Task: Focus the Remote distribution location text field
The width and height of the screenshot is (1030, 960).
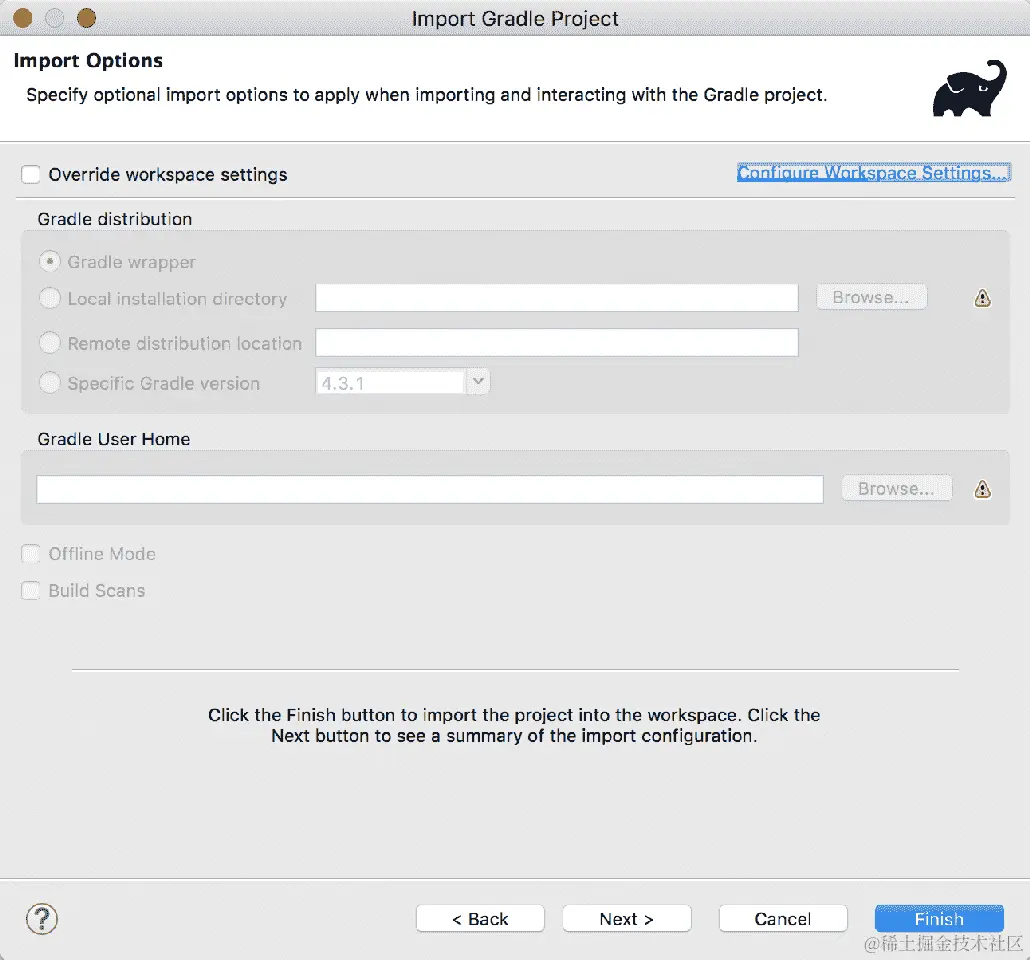Action: [x=557, y=342]
